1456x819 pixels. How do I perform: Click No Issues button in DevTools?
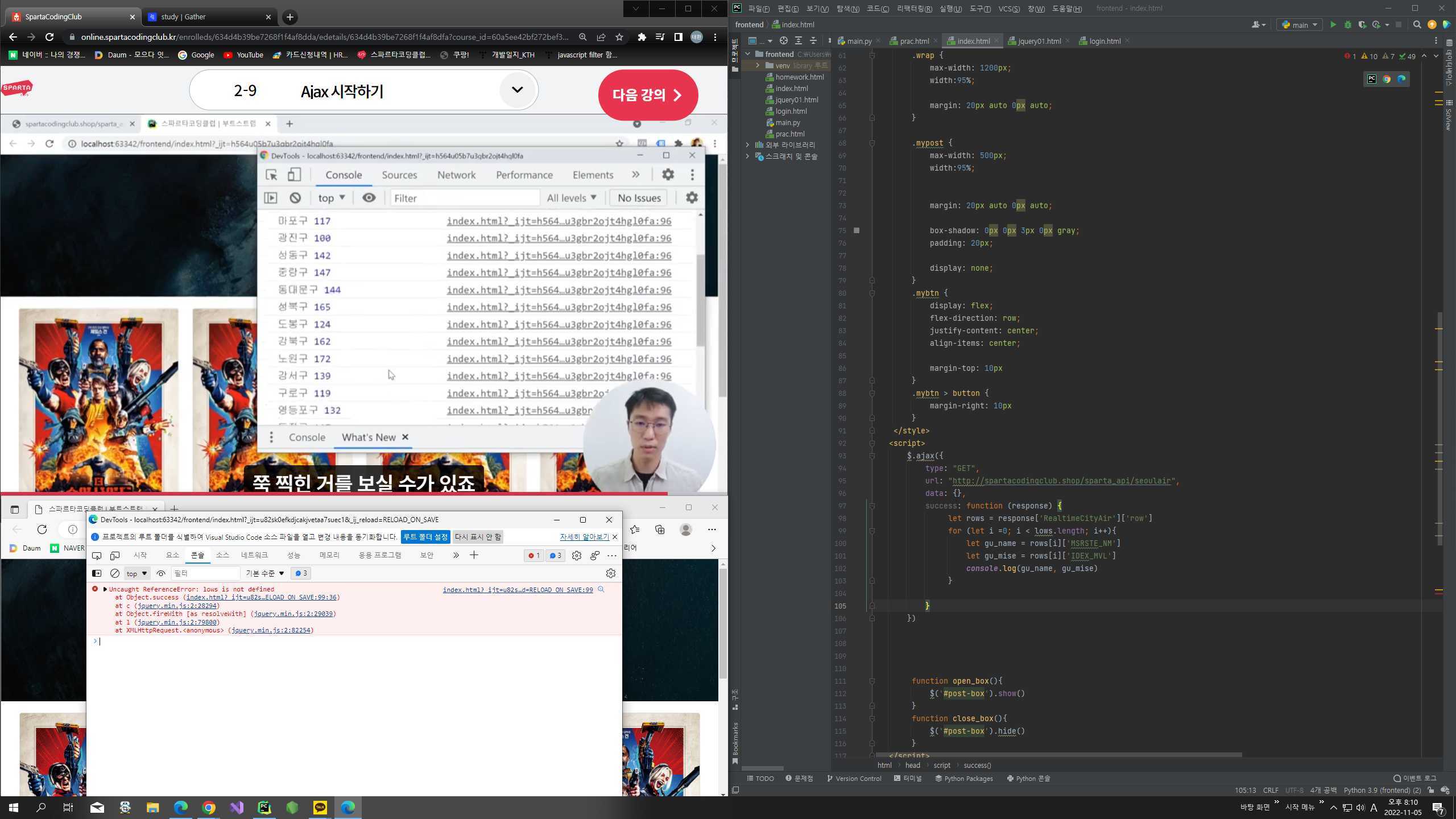click(x=639, y=198)
